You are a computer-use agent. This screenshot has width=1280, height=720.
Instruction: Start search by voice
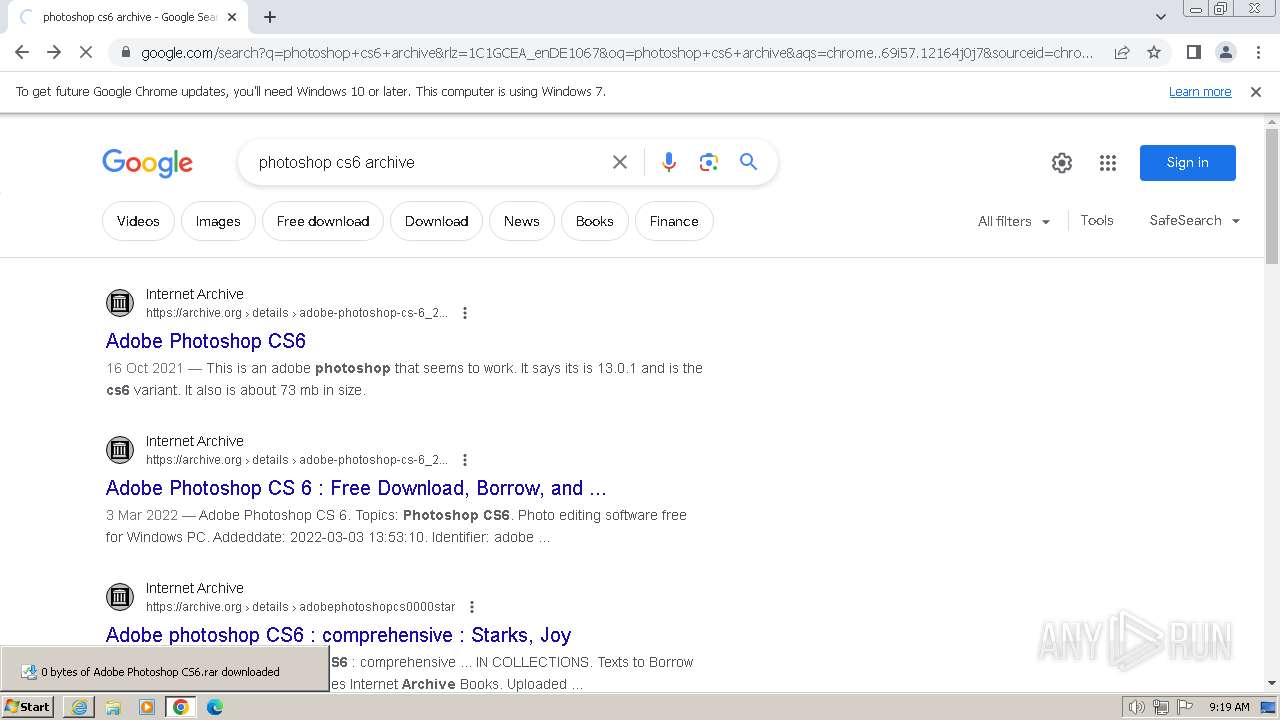669,162
